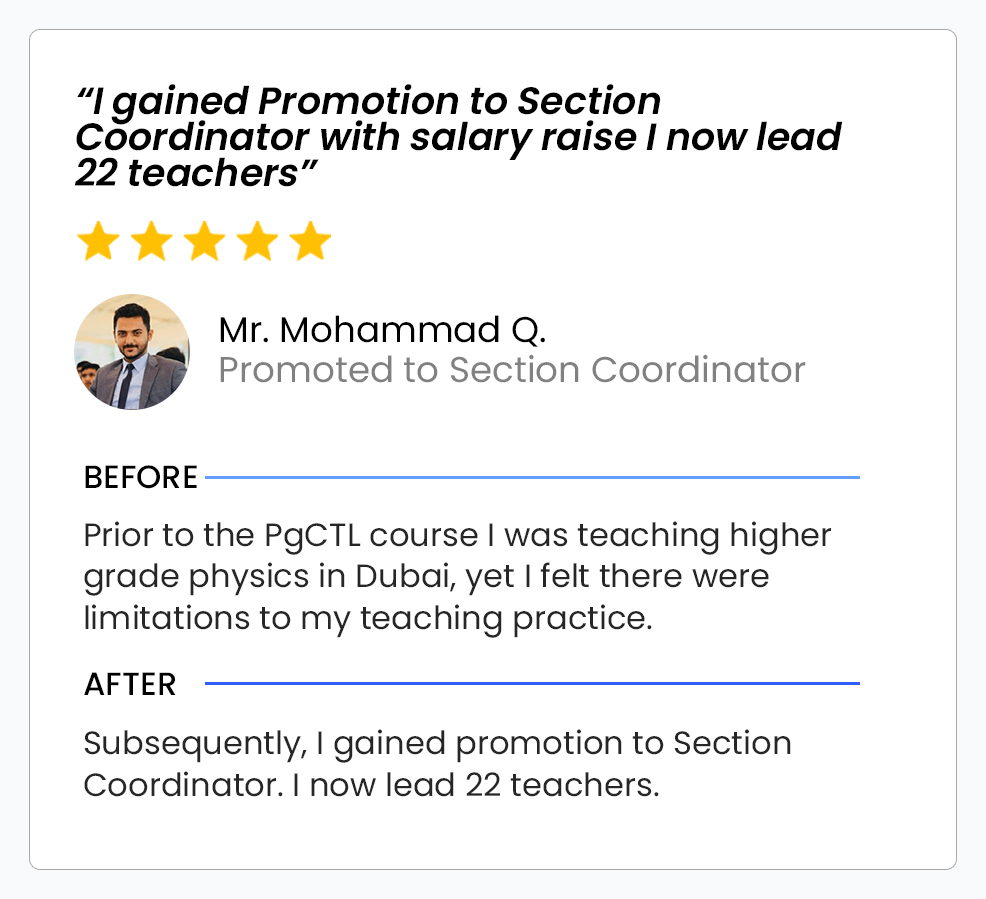This screenshot has height=899, width=986.
Task: Click the 'I gained Promotion to Section' headline line
Action: (370, 101)
